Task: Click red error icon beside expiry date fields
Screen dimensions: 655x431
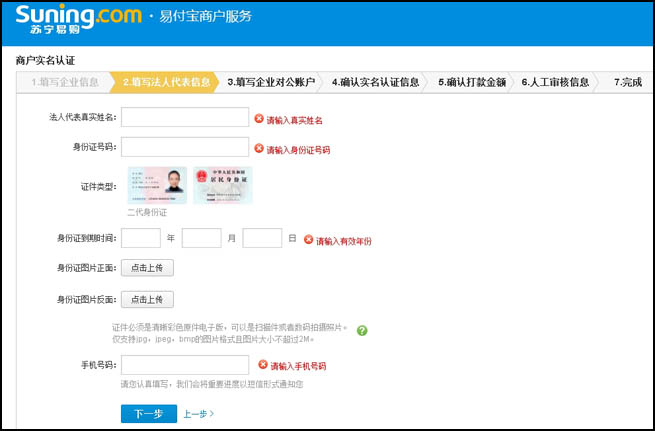Action: pos(309,239)
